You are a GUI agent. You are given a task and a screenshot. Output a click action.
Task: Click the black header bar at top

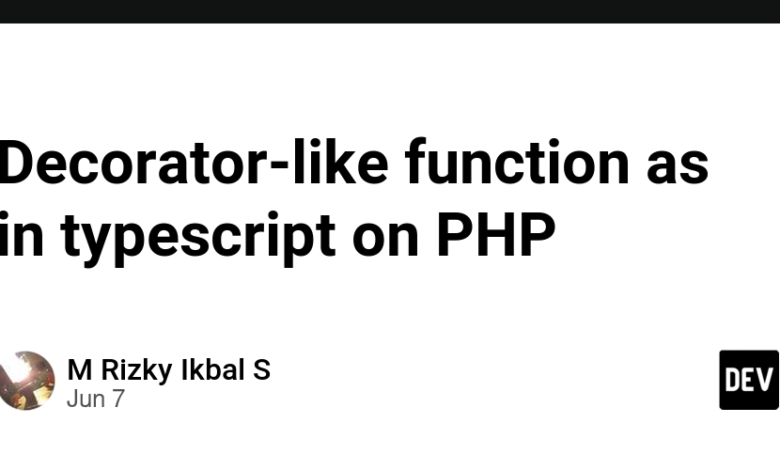[390, 11]
